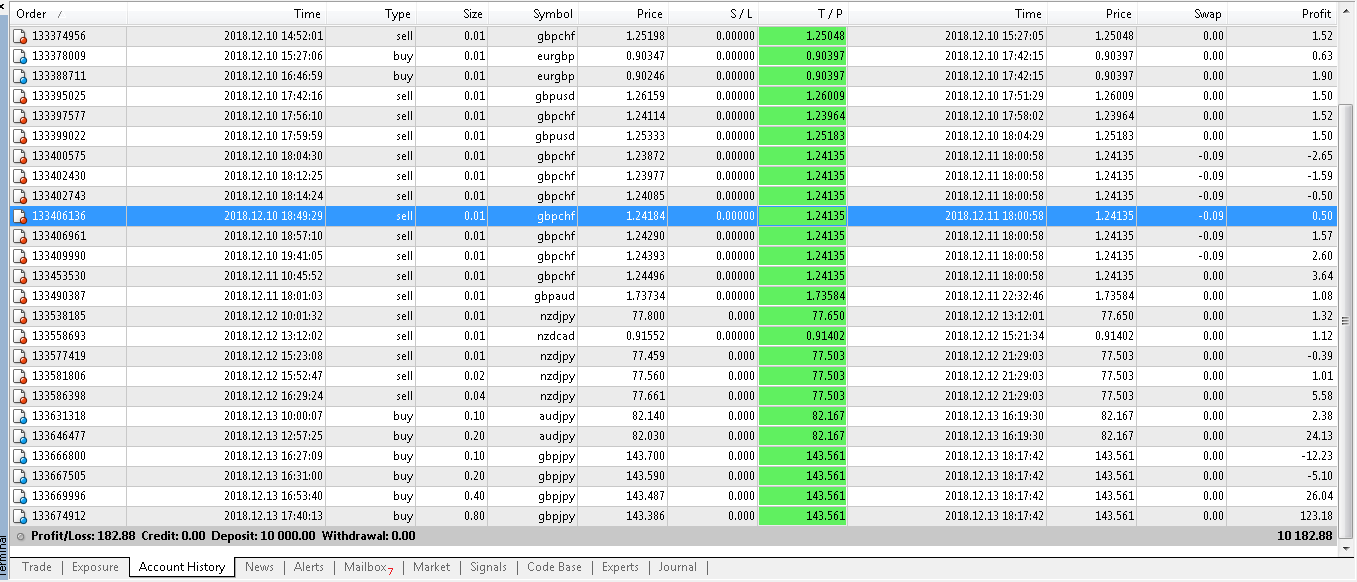Viewport: 1357px width, 582px height.
Task: Open the News tab
Action: click(x=259, y=567)
